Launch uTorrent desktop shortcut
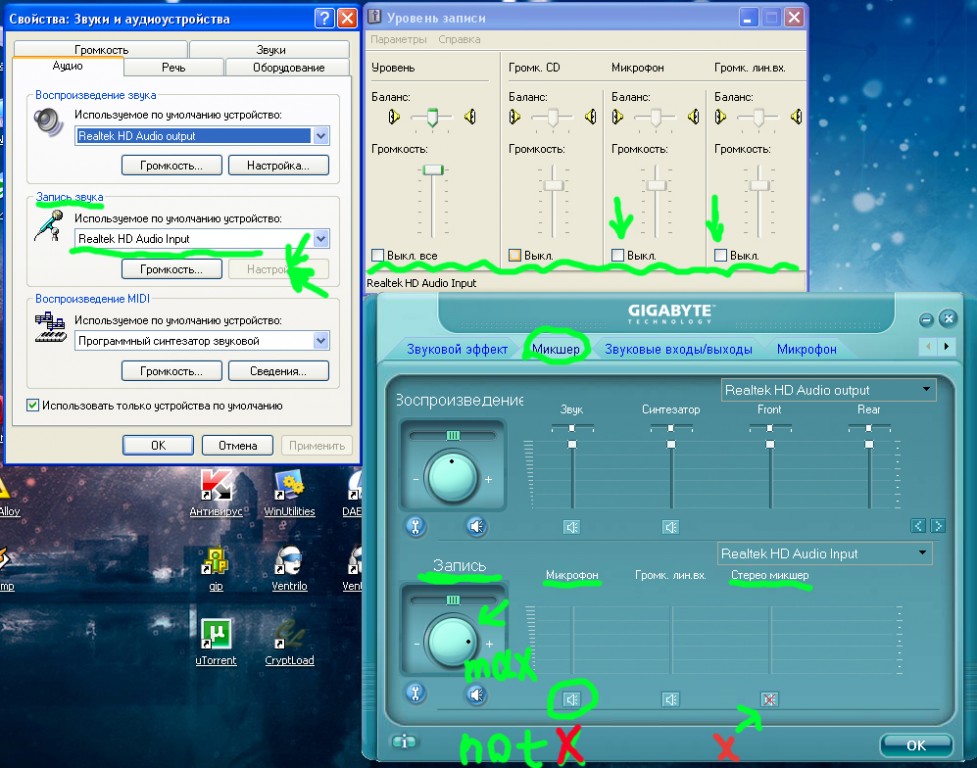The height and width of the screenshot is (768, 977). 216,642
